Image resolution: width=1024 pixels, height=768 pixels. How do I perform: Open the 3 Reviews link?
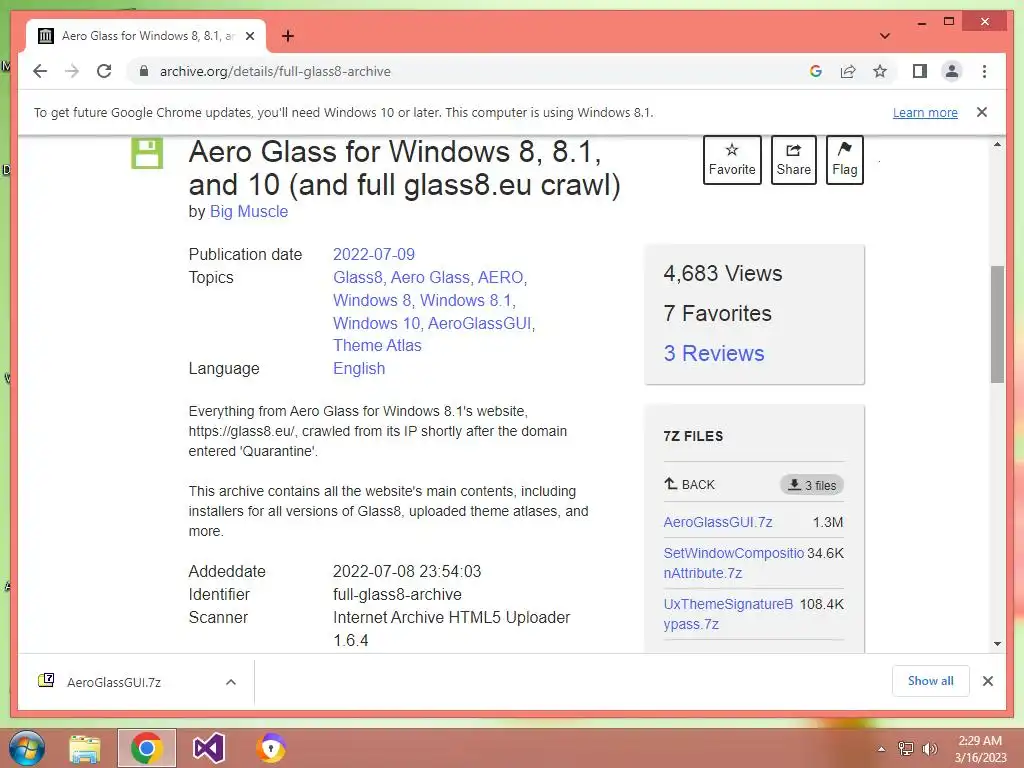click(714, 353)
